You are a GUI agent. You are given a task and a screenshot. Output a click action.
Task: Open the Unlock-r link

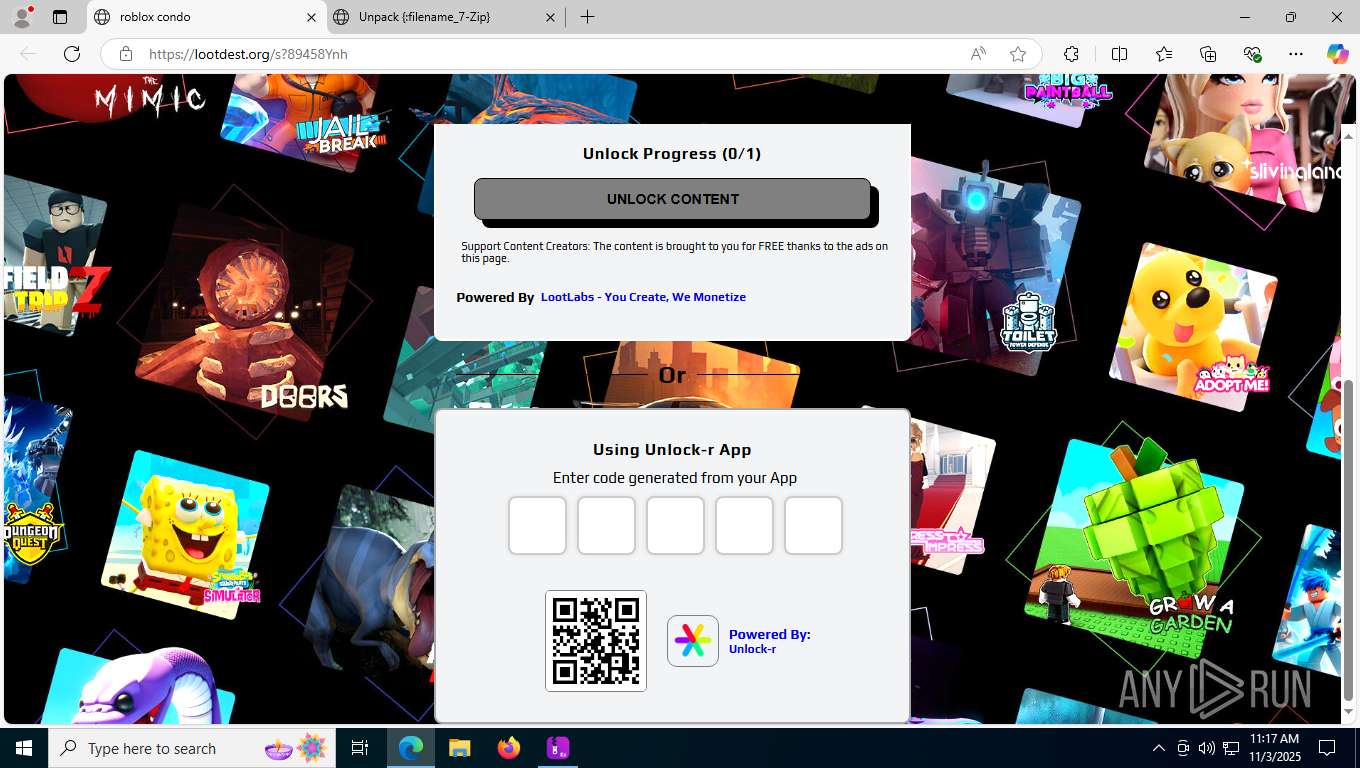click(752, 649)
